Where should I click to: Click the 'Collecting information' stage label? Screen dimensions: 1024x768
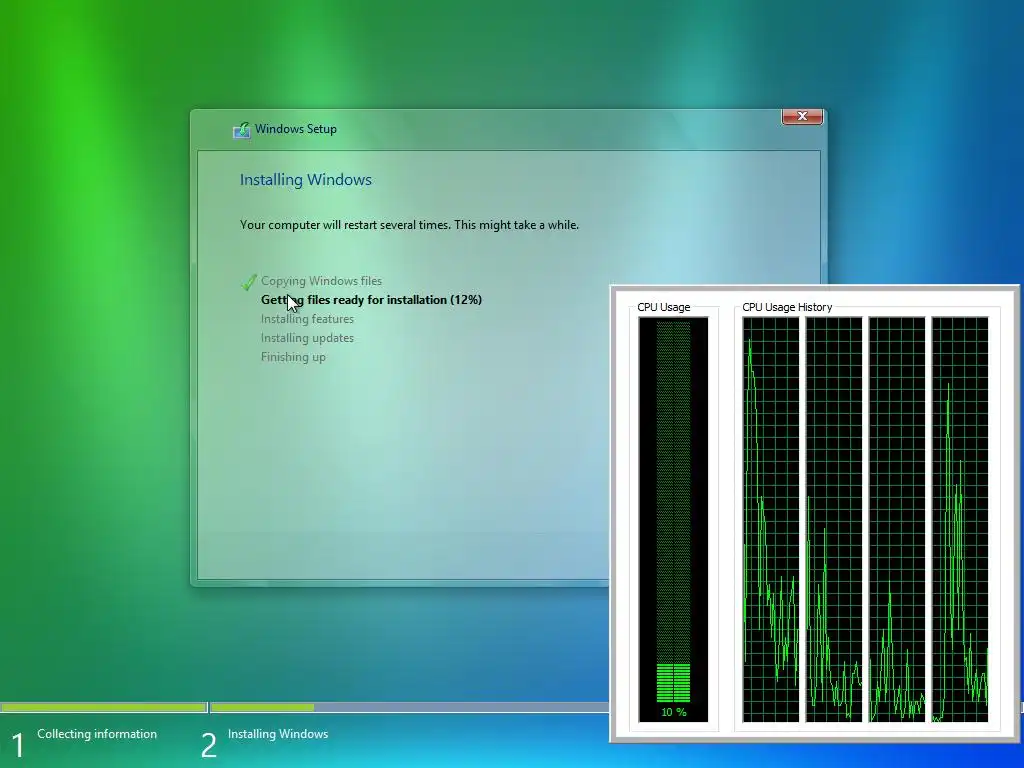tap(97, 734)
